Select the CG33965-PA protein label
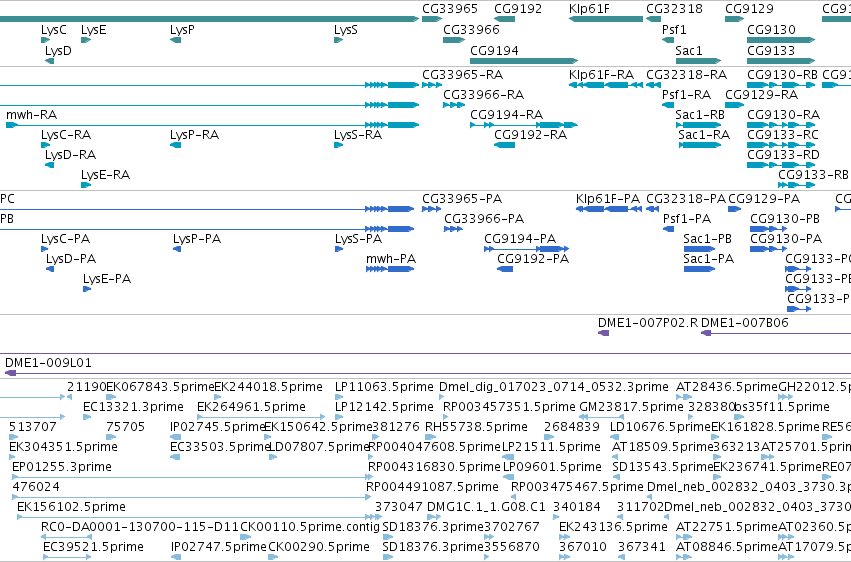This screenshot has width=851, height=562. tap(462, 199)
